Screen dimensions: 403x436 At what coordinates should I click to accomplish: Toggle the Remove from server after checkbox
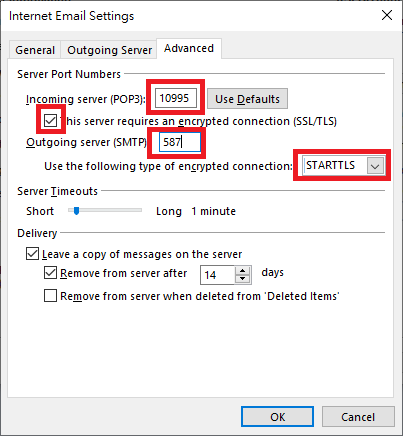(50, 273)
